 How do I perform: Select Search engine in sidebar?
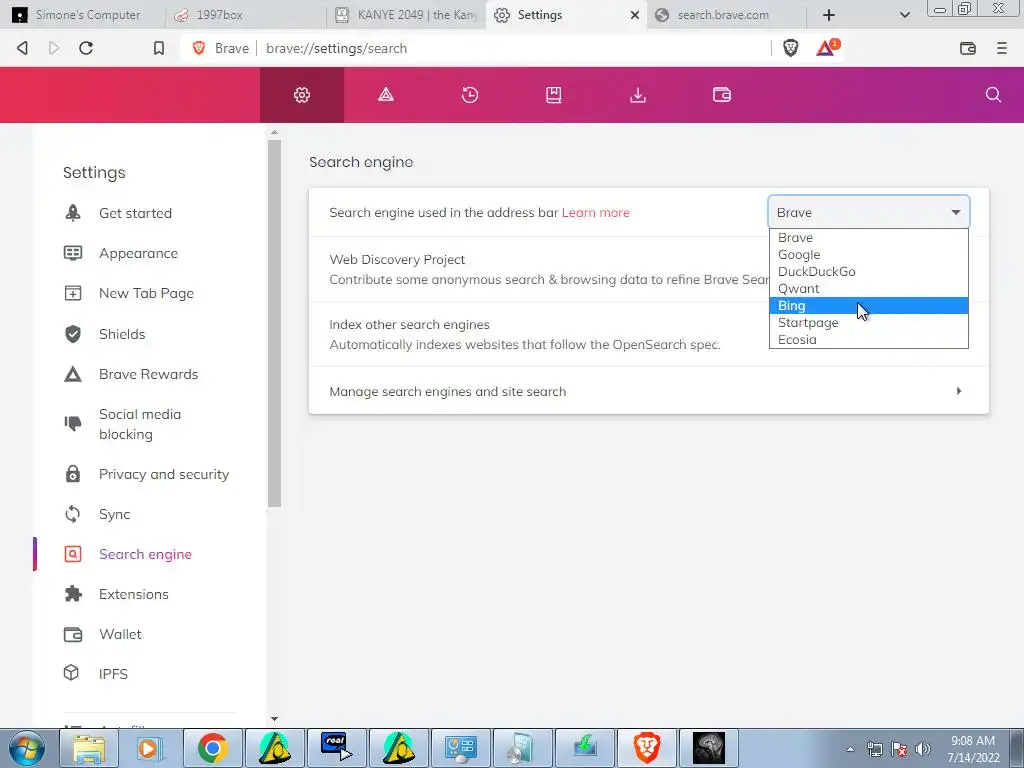tap(145, 554)
